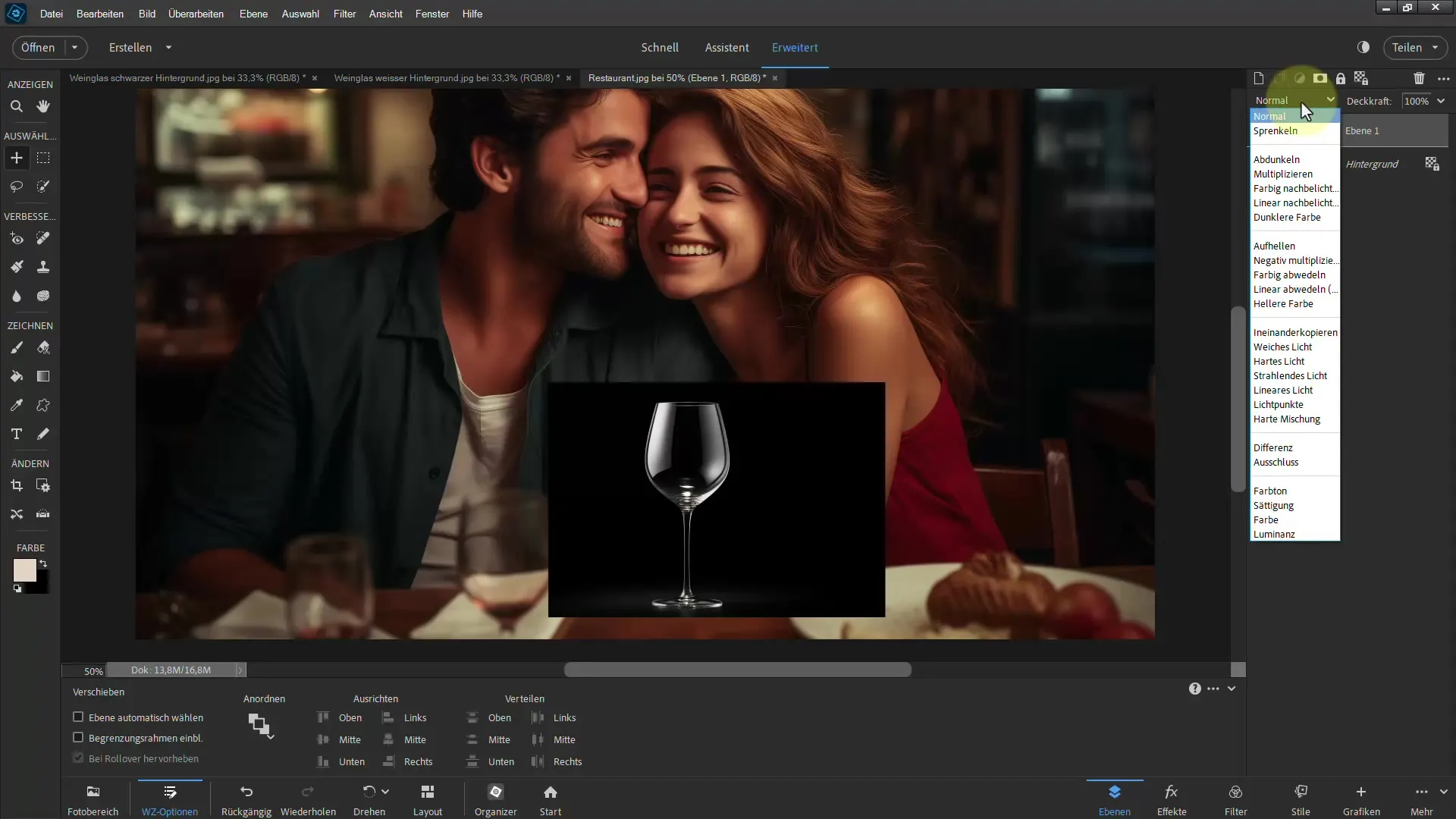Choose Ineinanderkopieren blend mode
1456x819 pixels.
click(x=1295, y=332)
